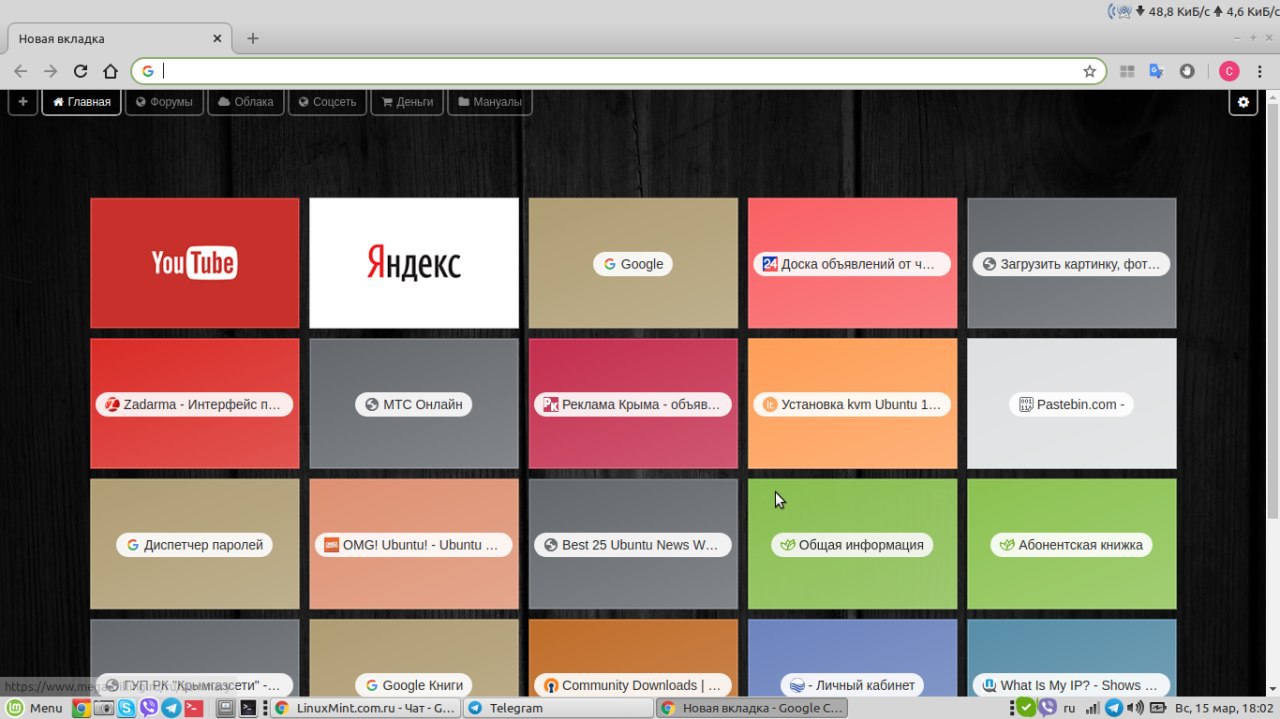This screenshot has width=1280, height=719.
Task: Launch the red terminal launcher
Action: click(194, 708)
